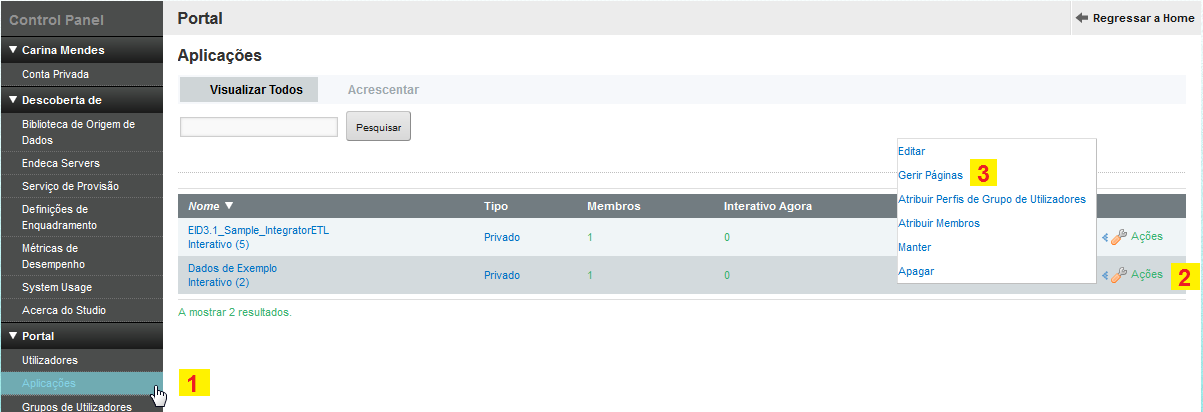Collapse the Portal sidebar section

(x=13, y=336)
